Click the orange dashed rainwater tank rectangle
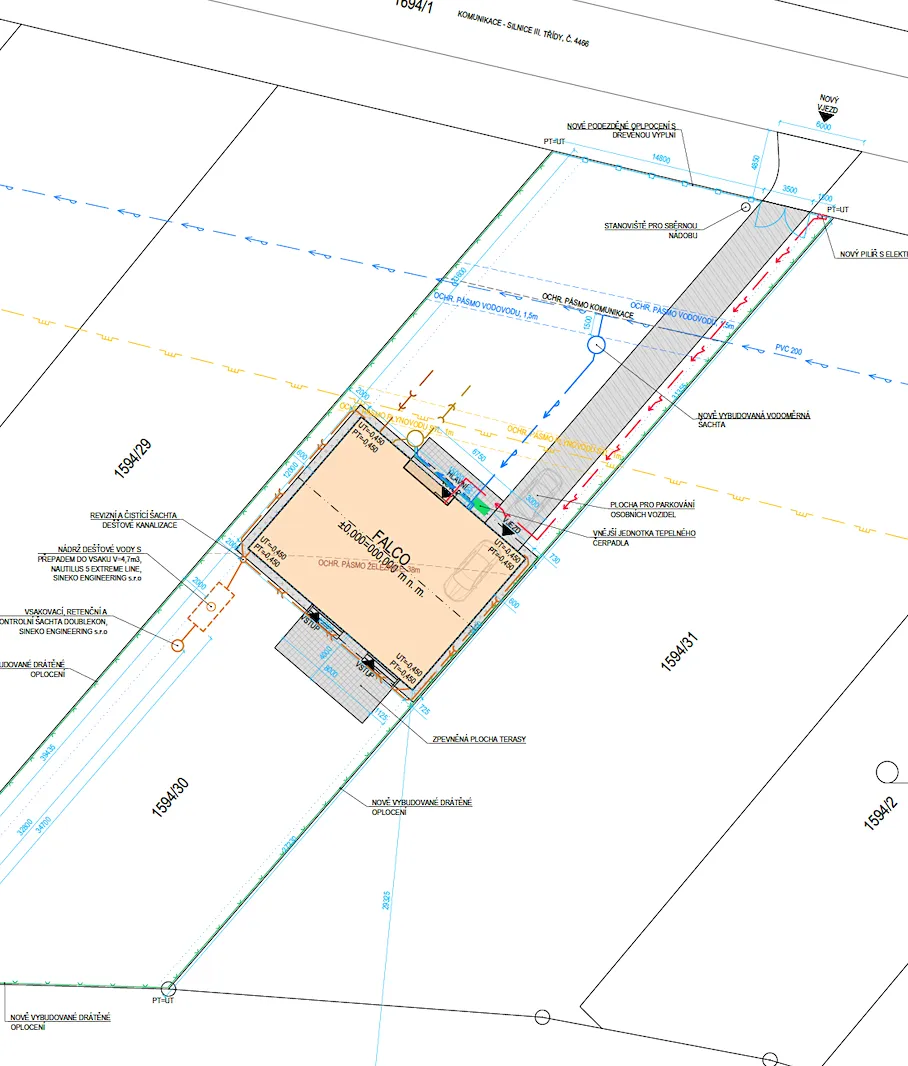The image size is (908, 1066). (210, 607)
